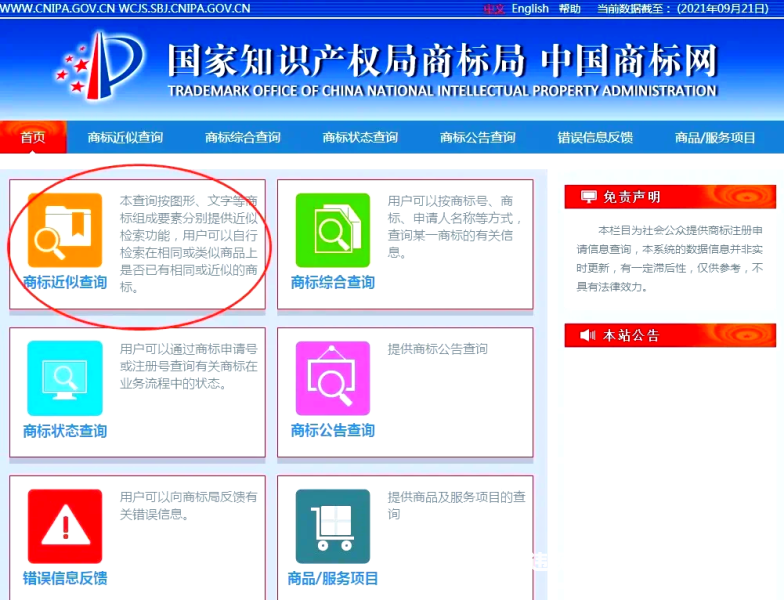Image resolution: width=784 pixels, height=600 pixels.
Task: Click the 本站公告 section header
Action: 670,335
